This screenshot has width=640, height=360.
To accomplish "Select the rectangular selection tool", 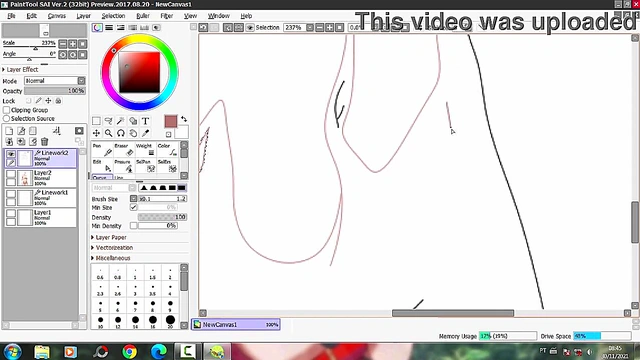I will pyautogui.click(x=96, y=121).
